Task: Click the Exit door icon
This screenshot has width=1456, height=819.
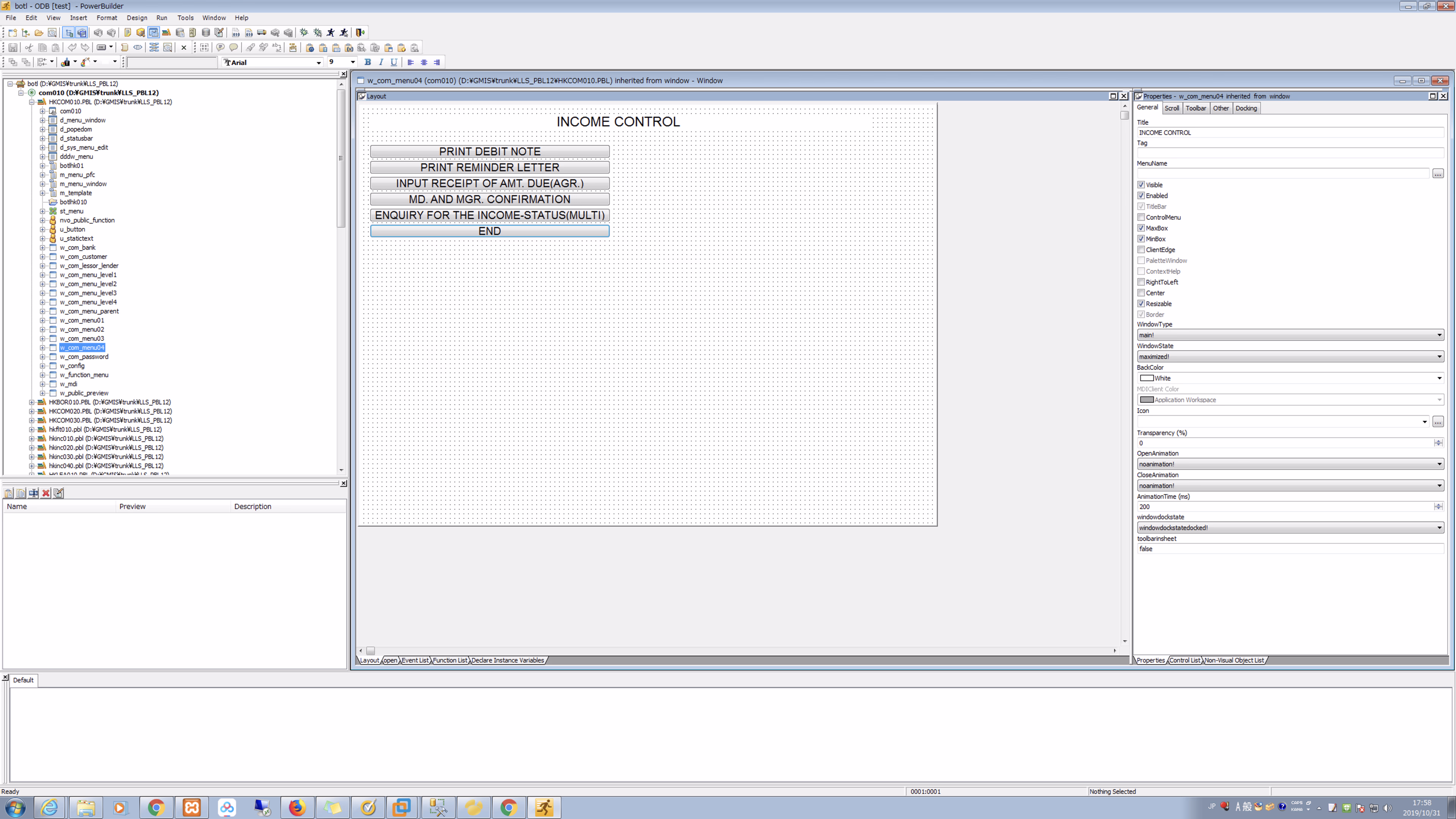Action: tap(360, 33)
